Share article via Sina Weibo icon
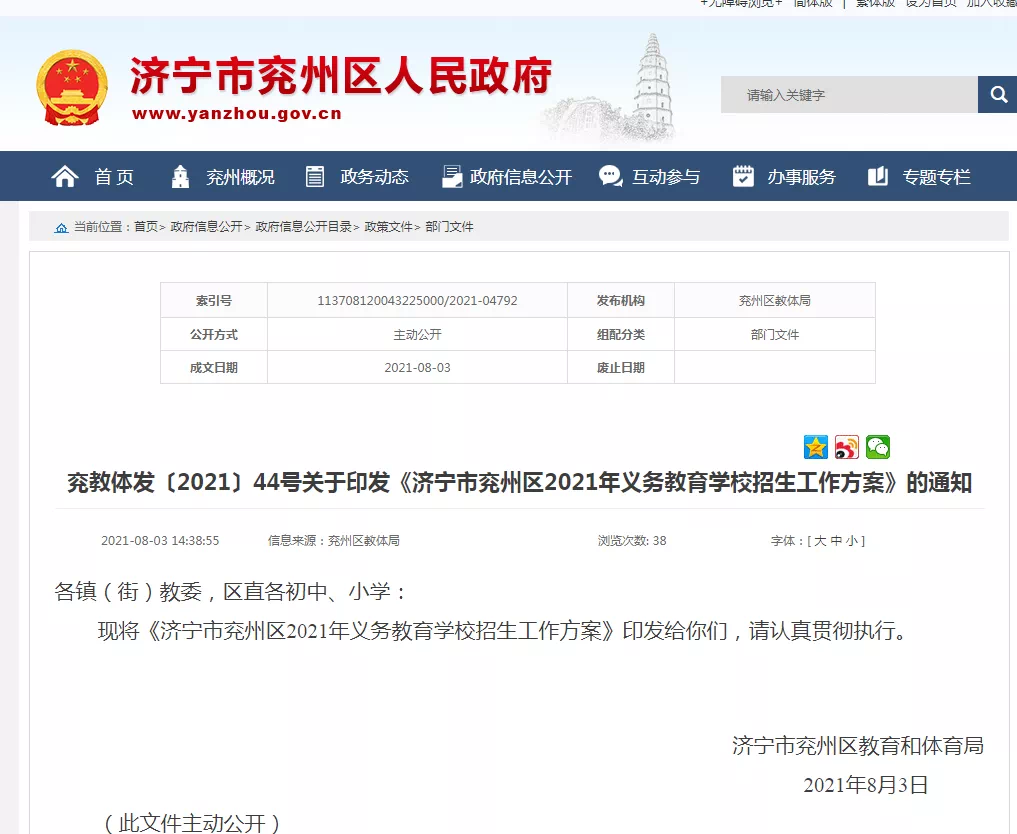The image size is (1017, 834). coord(847,447)
